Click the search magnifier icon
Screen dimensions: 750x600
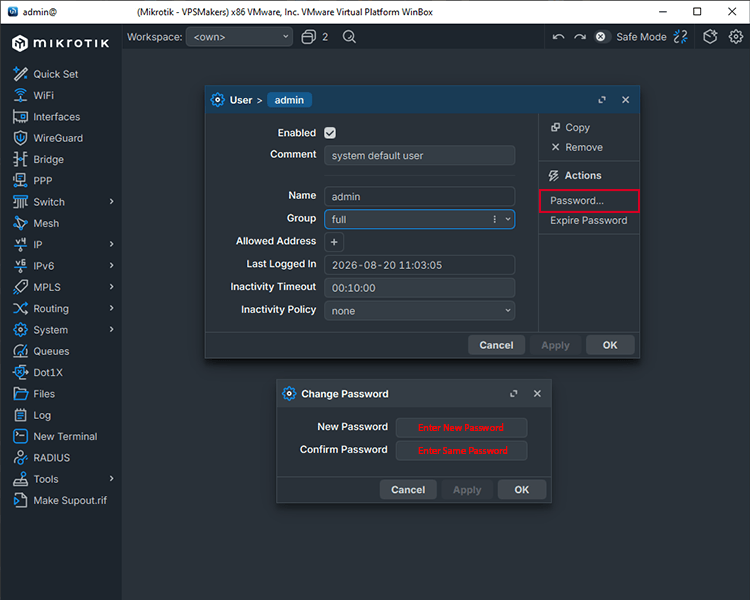point(349,37)
